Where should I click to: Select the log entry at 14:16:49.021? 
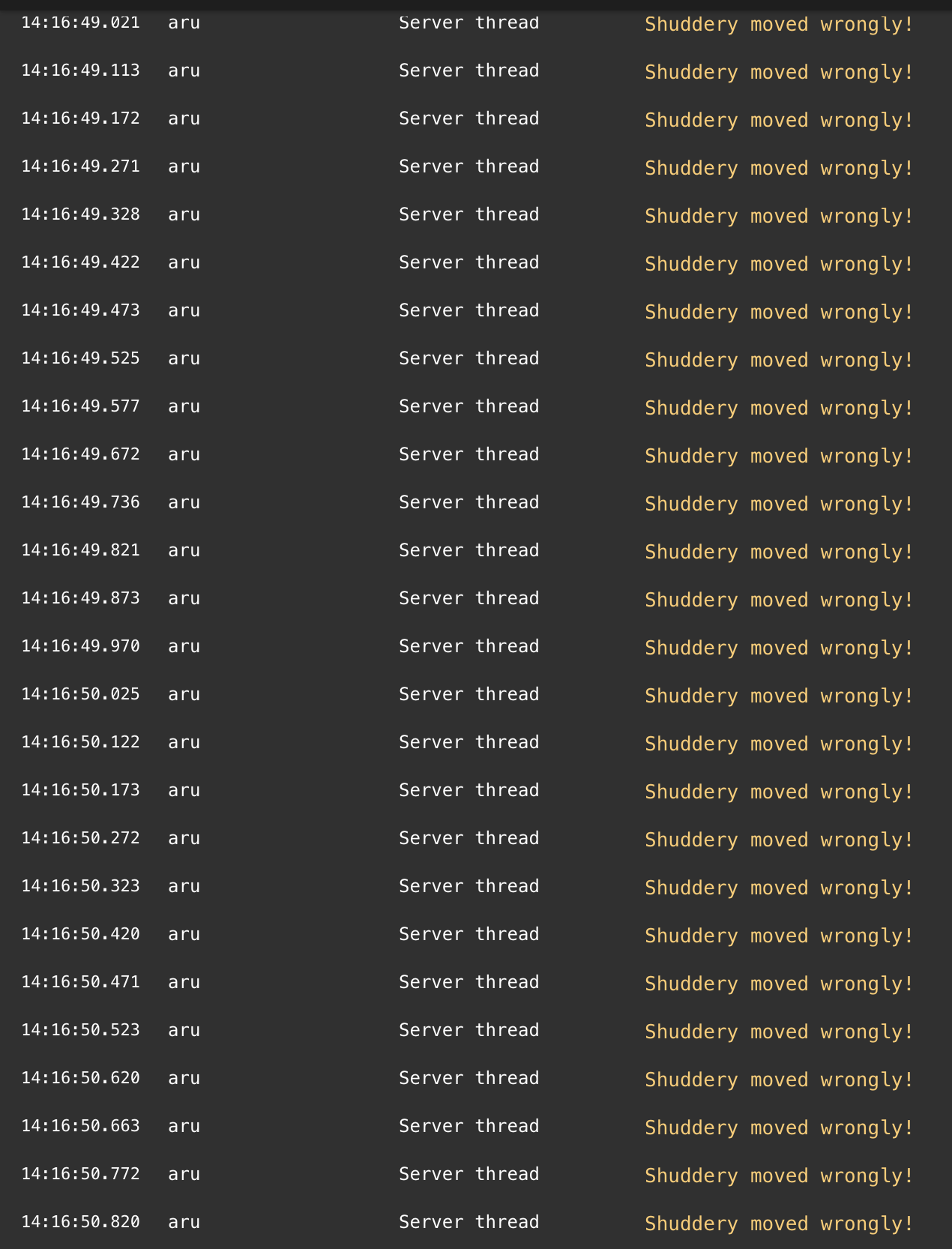[80, 22]
